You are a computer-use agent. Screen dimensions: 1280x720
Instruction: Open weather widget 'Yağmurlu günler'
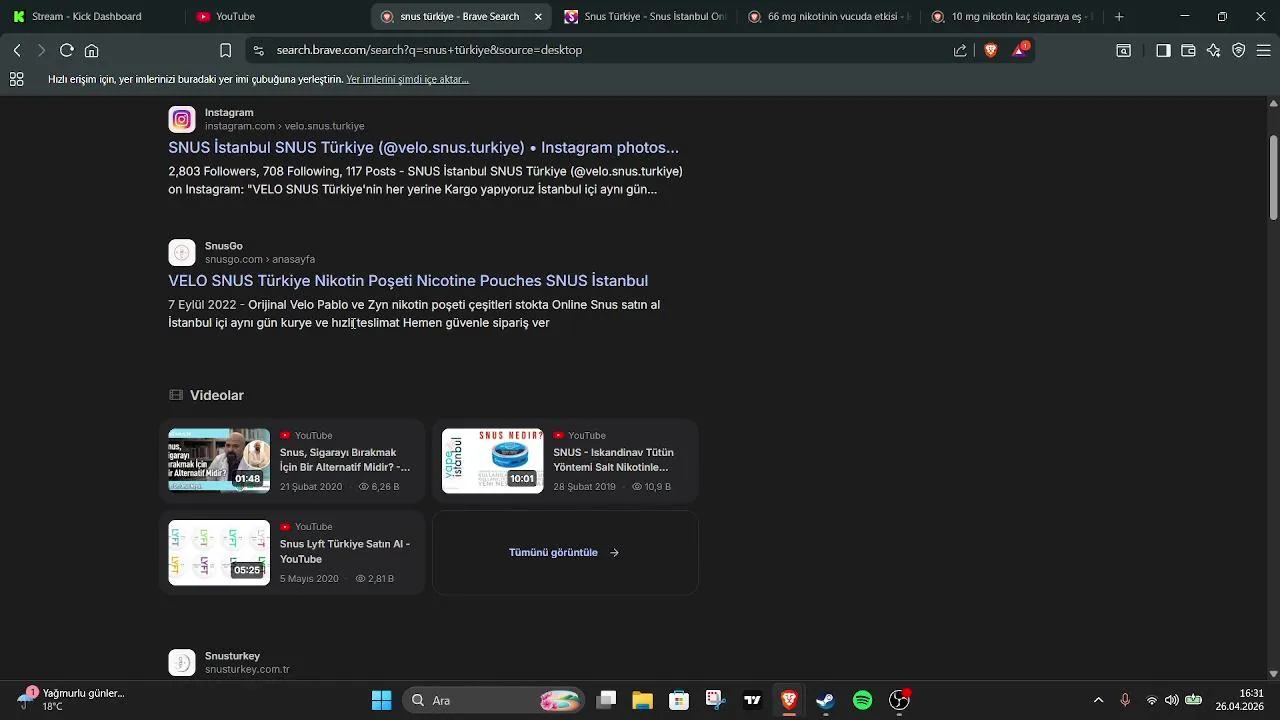click(70, 699)
